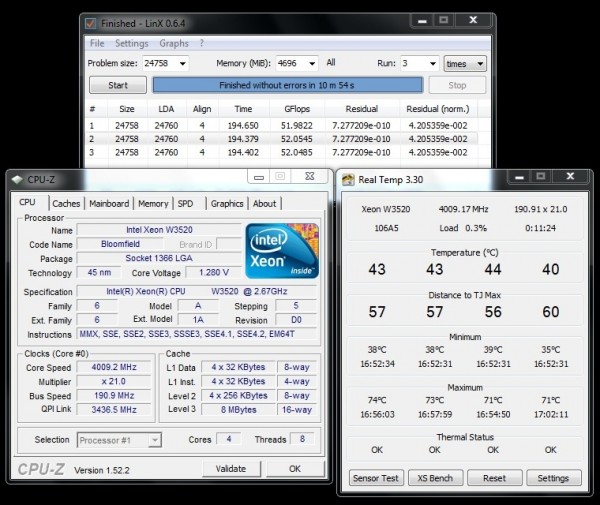Close the CPU-Z window
The image size is (600, 505).
[310, 176]
